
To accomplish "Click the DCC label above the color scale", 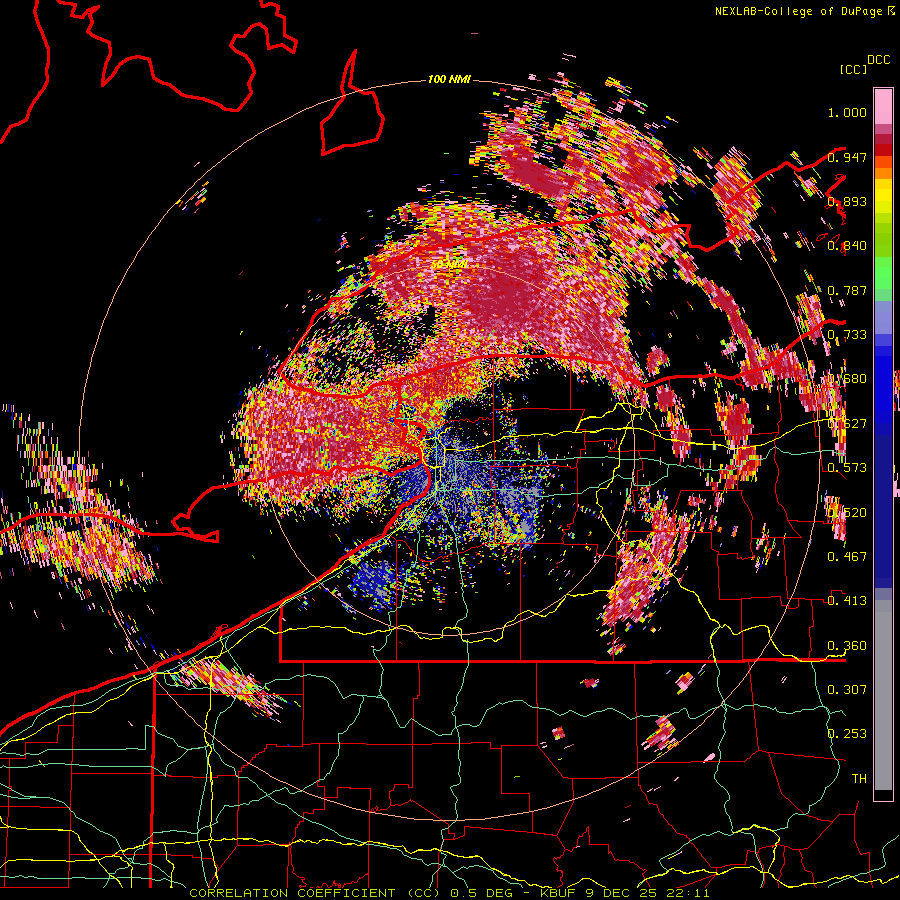I will pos(878,60).
